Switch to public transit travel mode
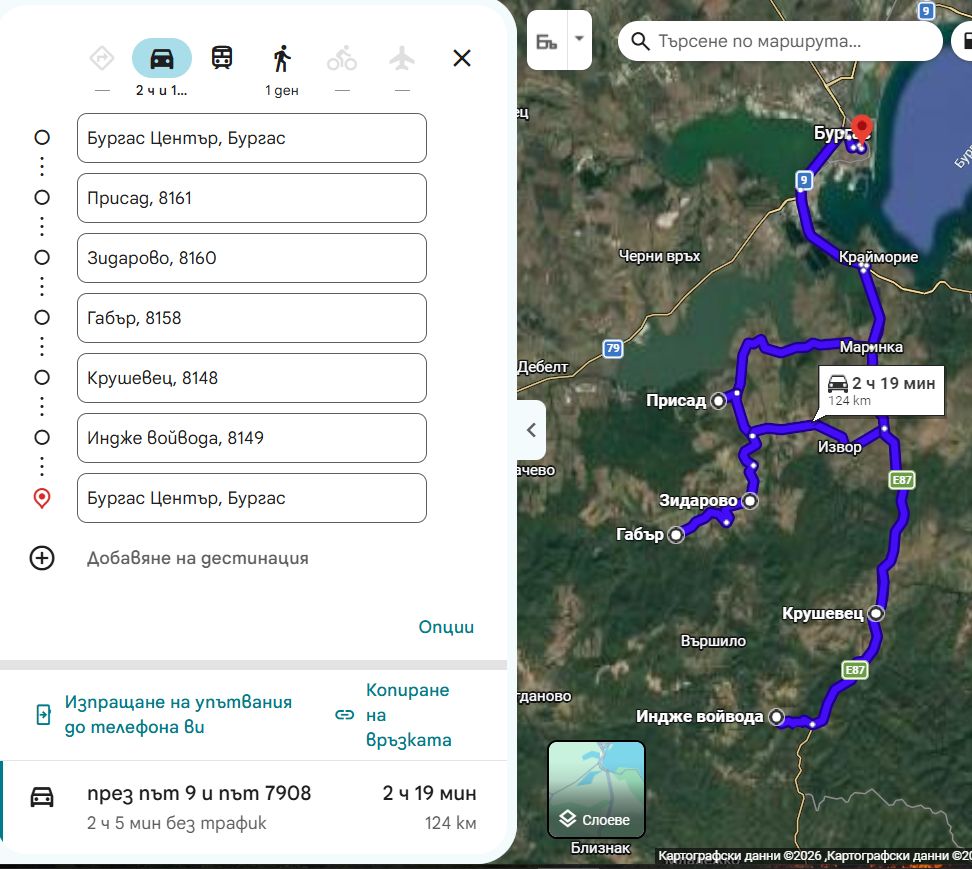This screenshot has height=869, width=972. 222,58
